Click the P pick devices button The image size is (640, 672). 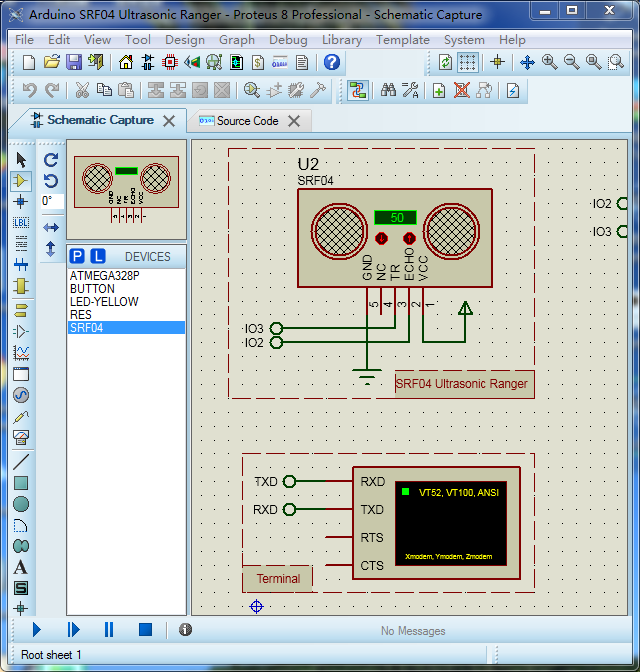click(77, 256)
